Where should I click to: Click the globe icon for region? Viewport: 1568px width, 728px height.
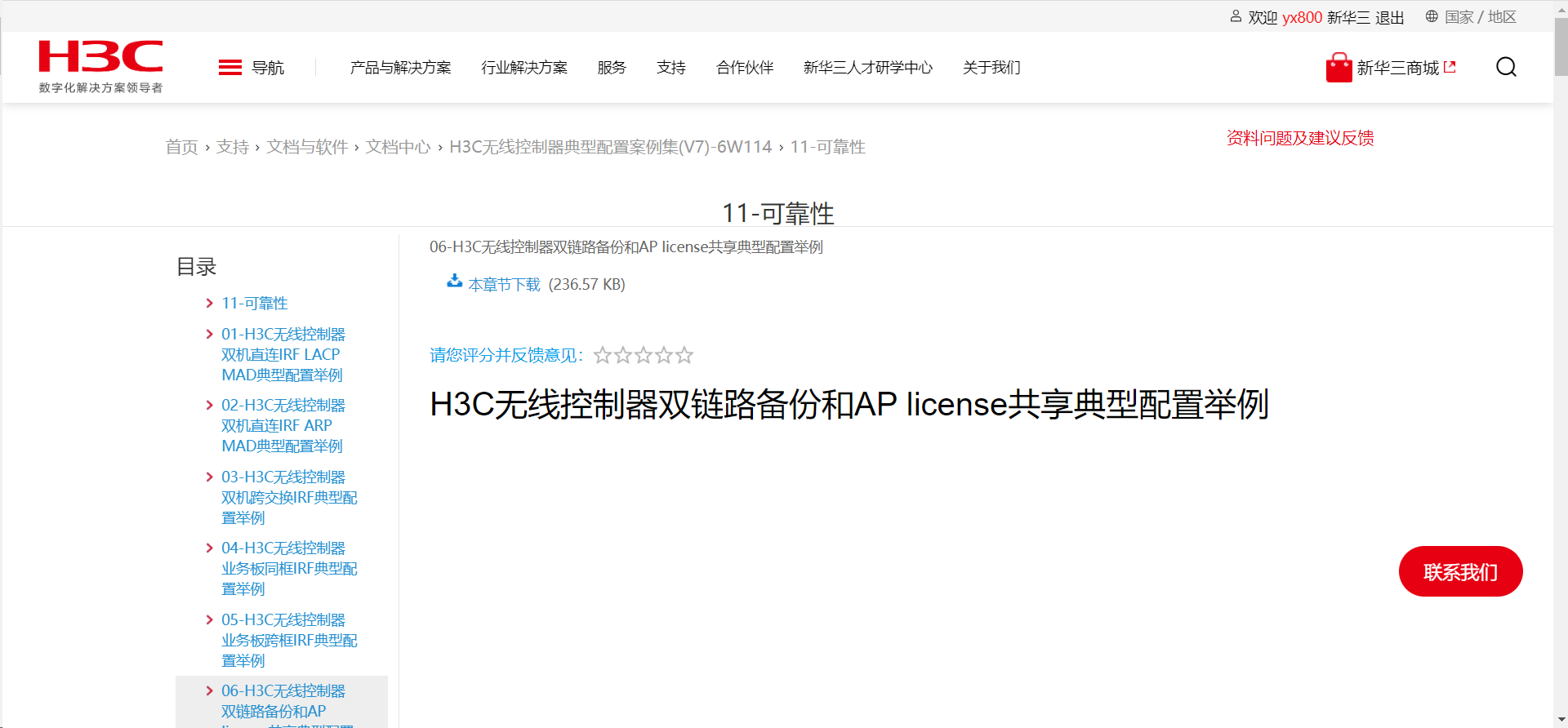[x=1432, y=16]
